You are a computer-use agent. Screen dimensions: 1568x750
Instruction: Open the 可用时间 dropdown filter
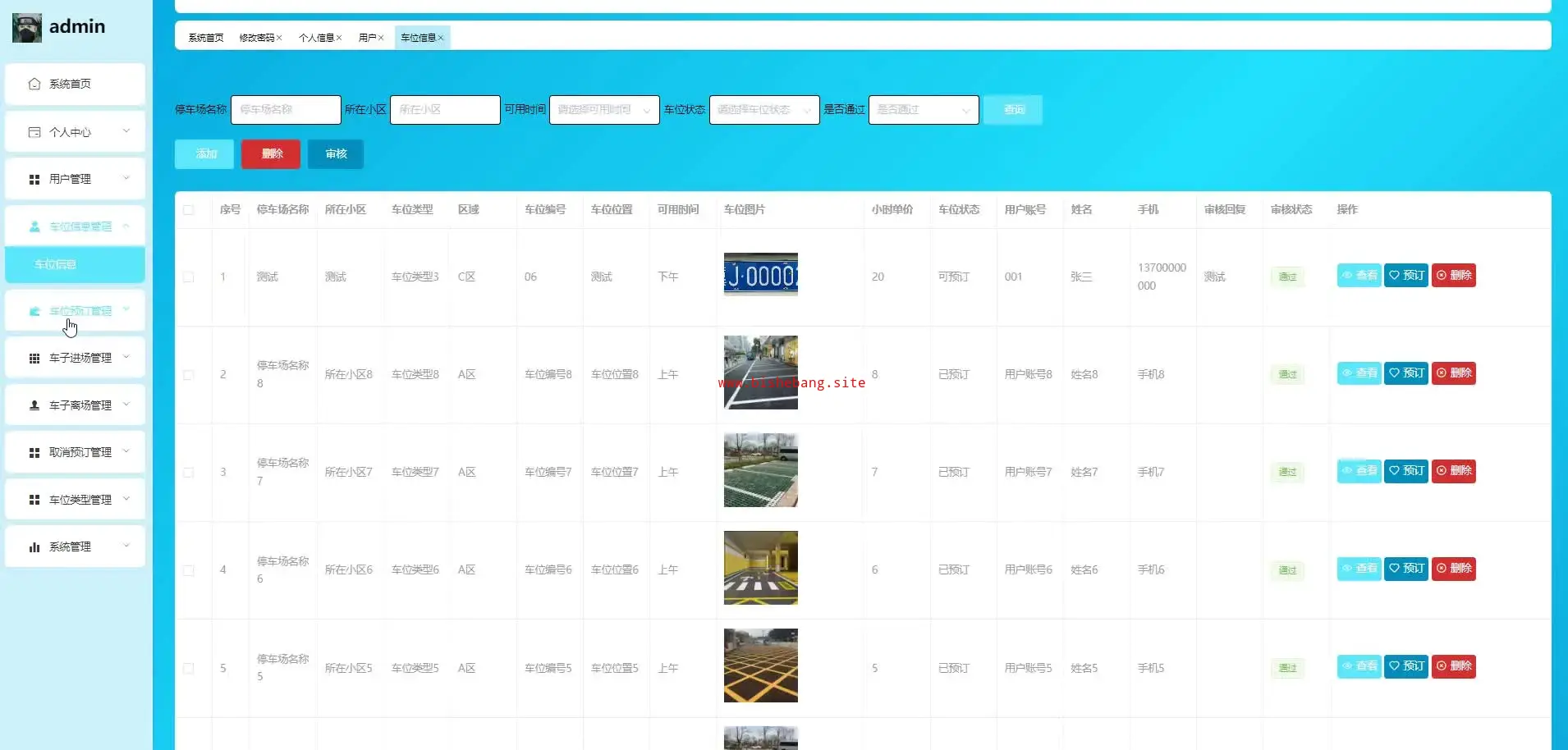(603, 110)
